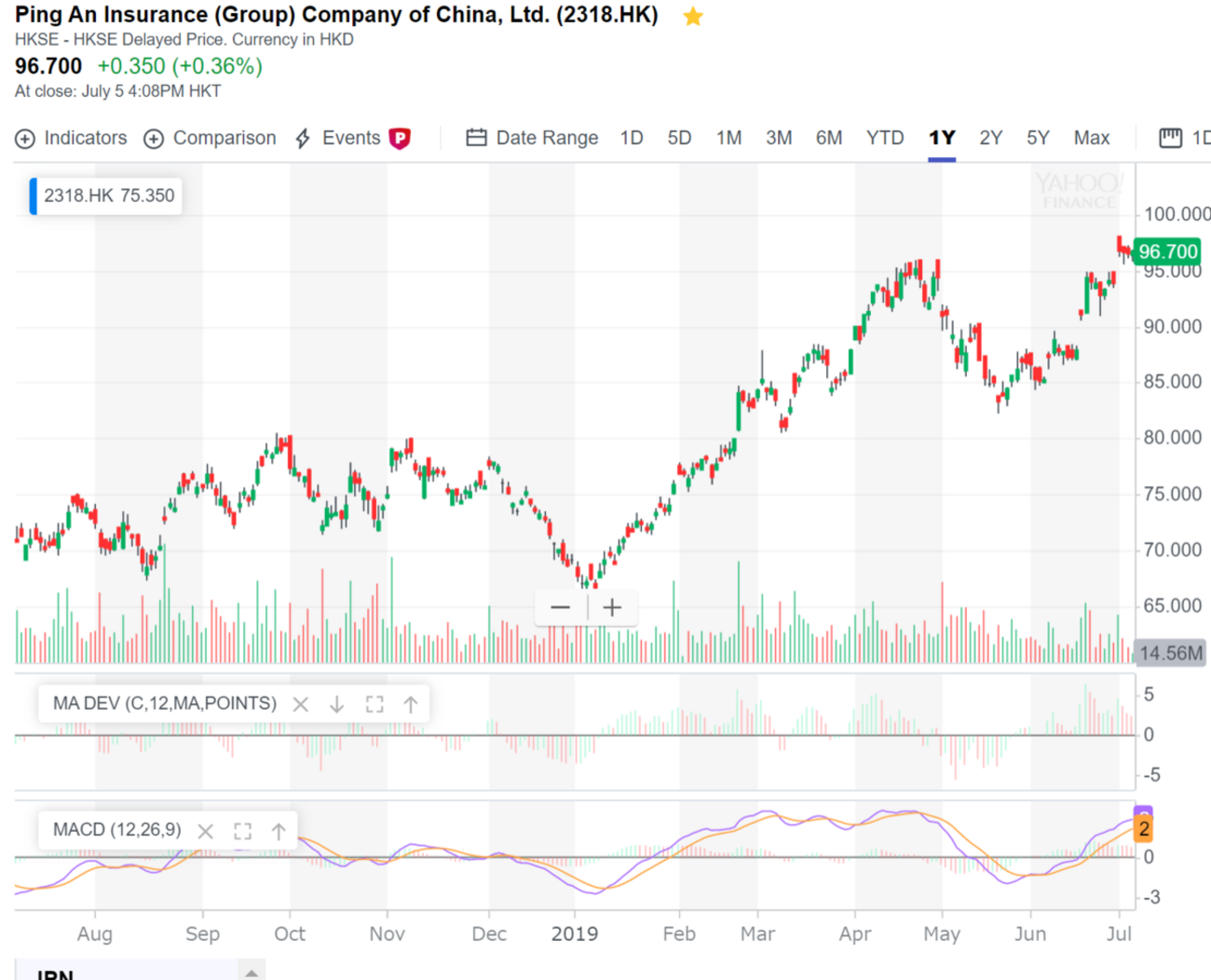Click the 14.56M volume tag

[x=1170, y=653]
